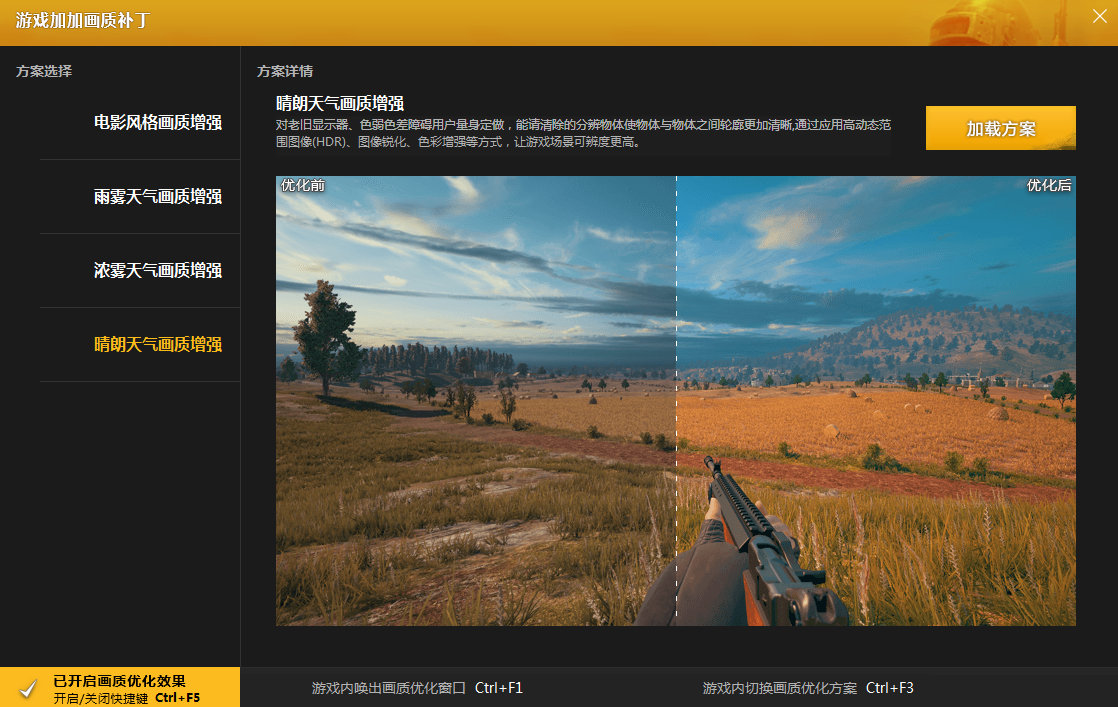Click the 游戏加加画质补丁 window title
This screenshot has width=1118, height=707.
82,20
